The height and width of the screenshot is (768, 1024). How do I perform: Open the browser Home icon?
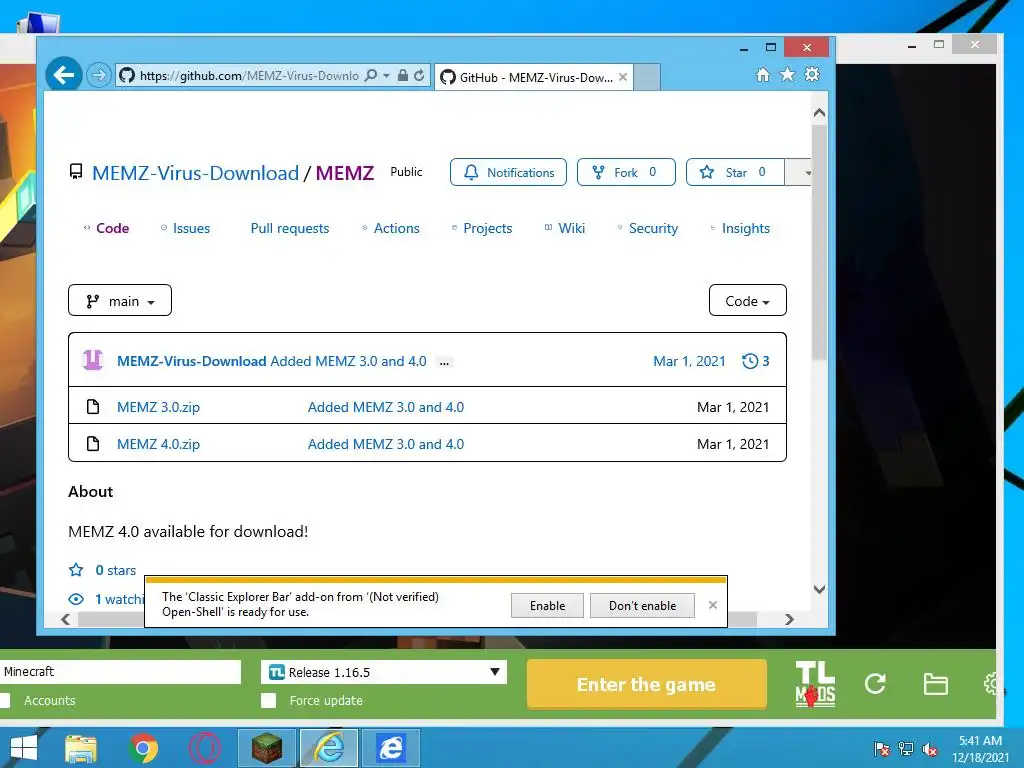coord(763,74)
